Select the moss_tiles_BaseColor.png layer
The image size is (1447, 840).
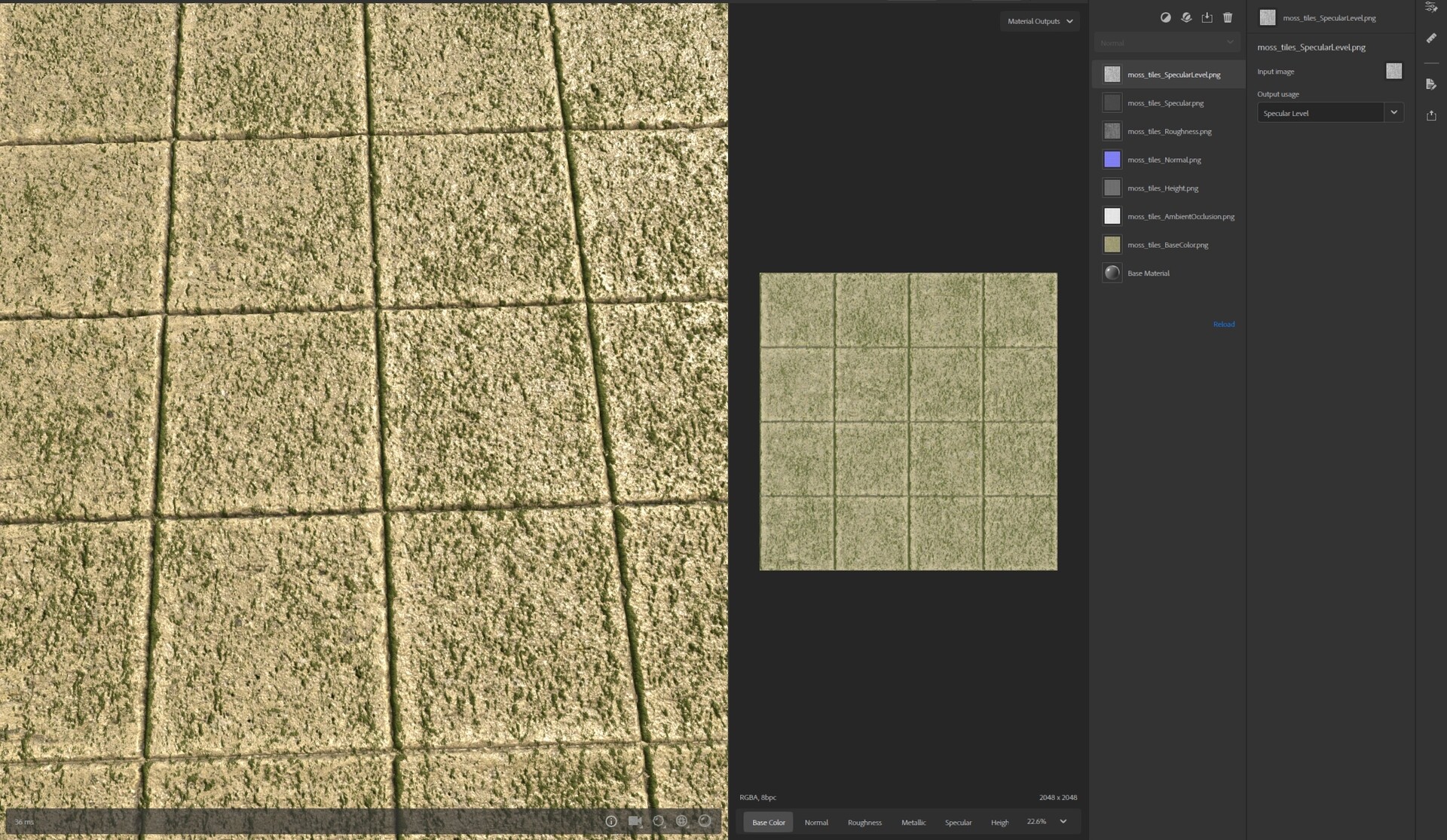point(1167,245)
